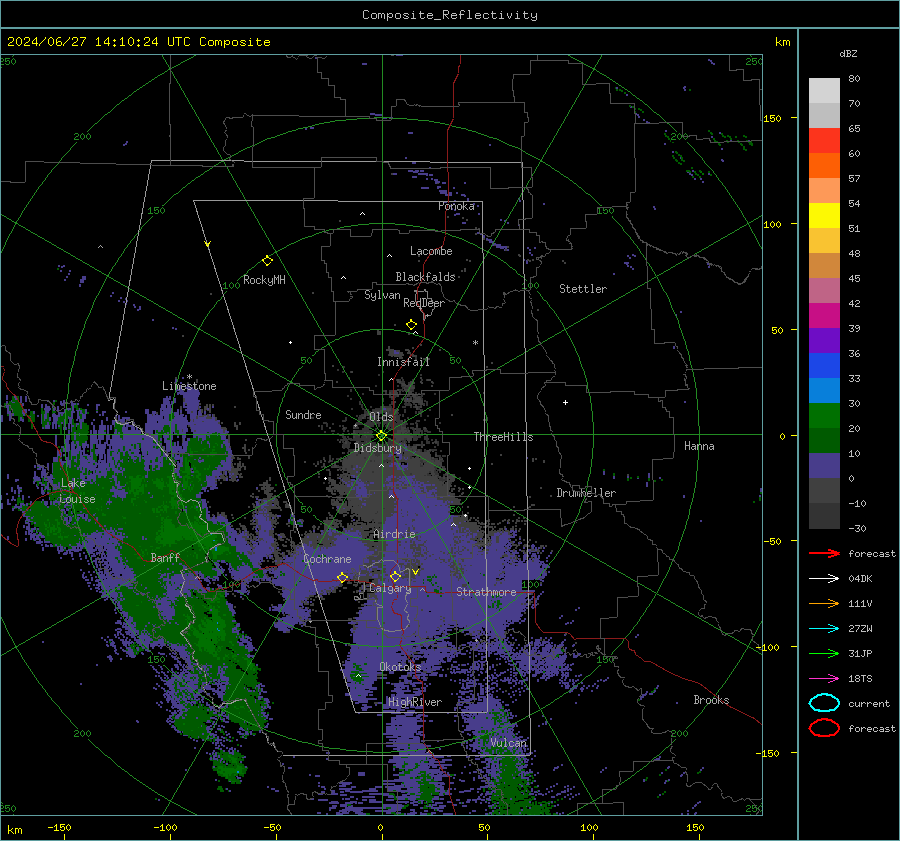Click the Blackfalds label

tap(425, 277)
